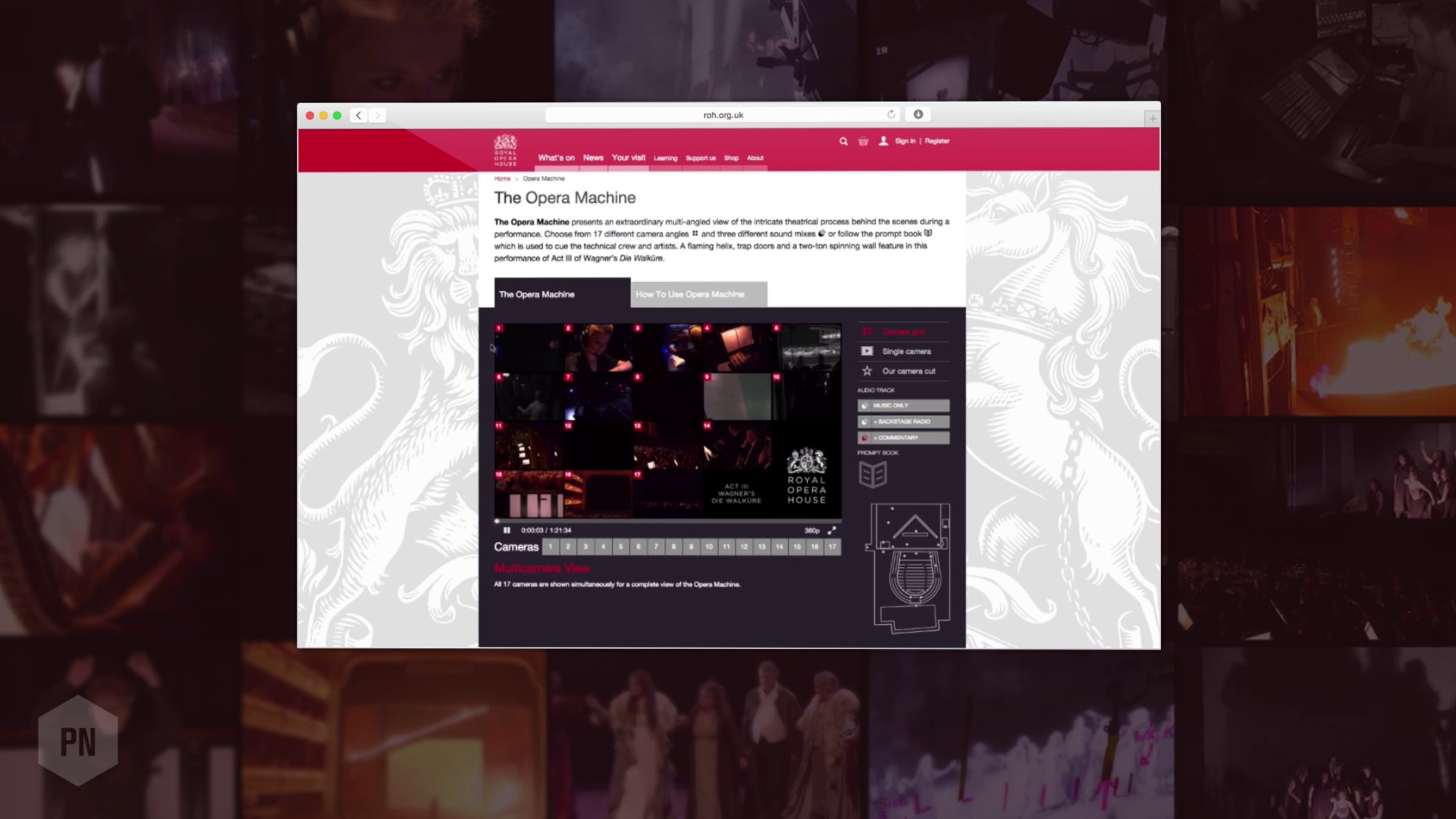1456x819 pixels.
Task: Click the Sign in link
Action: click(905, 141)
